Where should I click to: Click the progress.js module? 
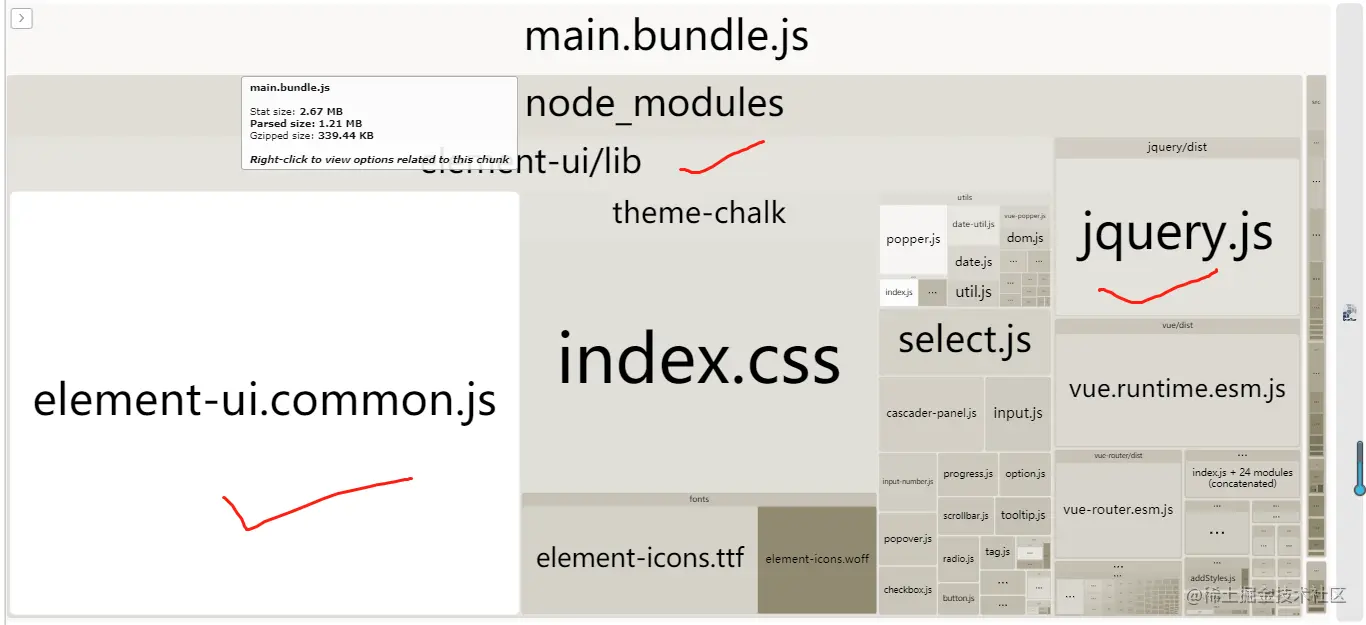968,474
